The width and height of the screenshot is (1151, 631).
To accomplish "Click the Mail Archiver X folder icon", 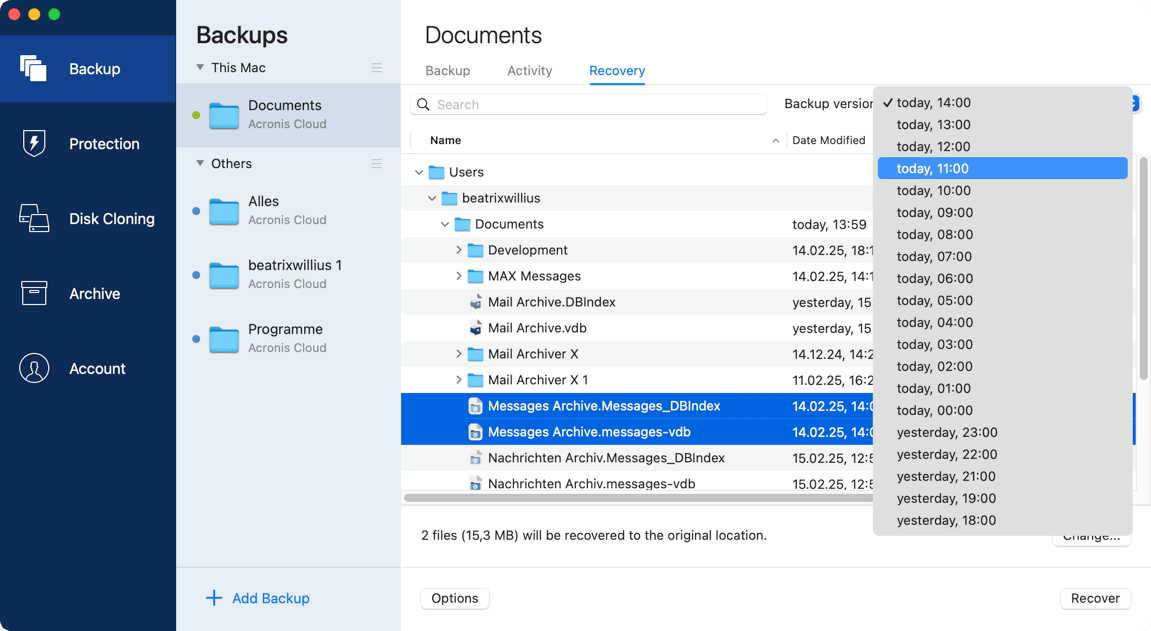I will [x=476, y=354].
